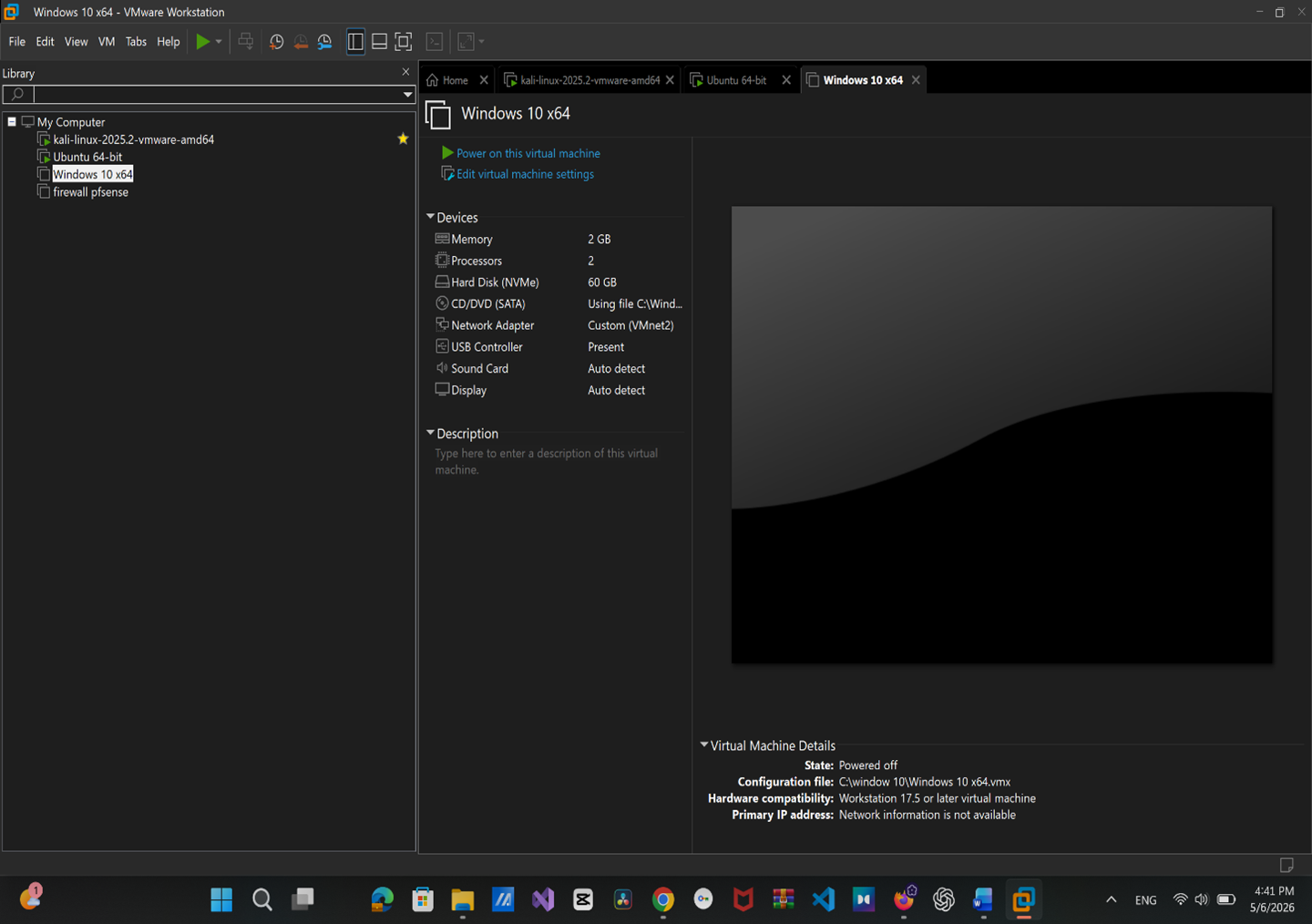Click the VMware Workstation taskbar icon

(x=1024, y=899)
